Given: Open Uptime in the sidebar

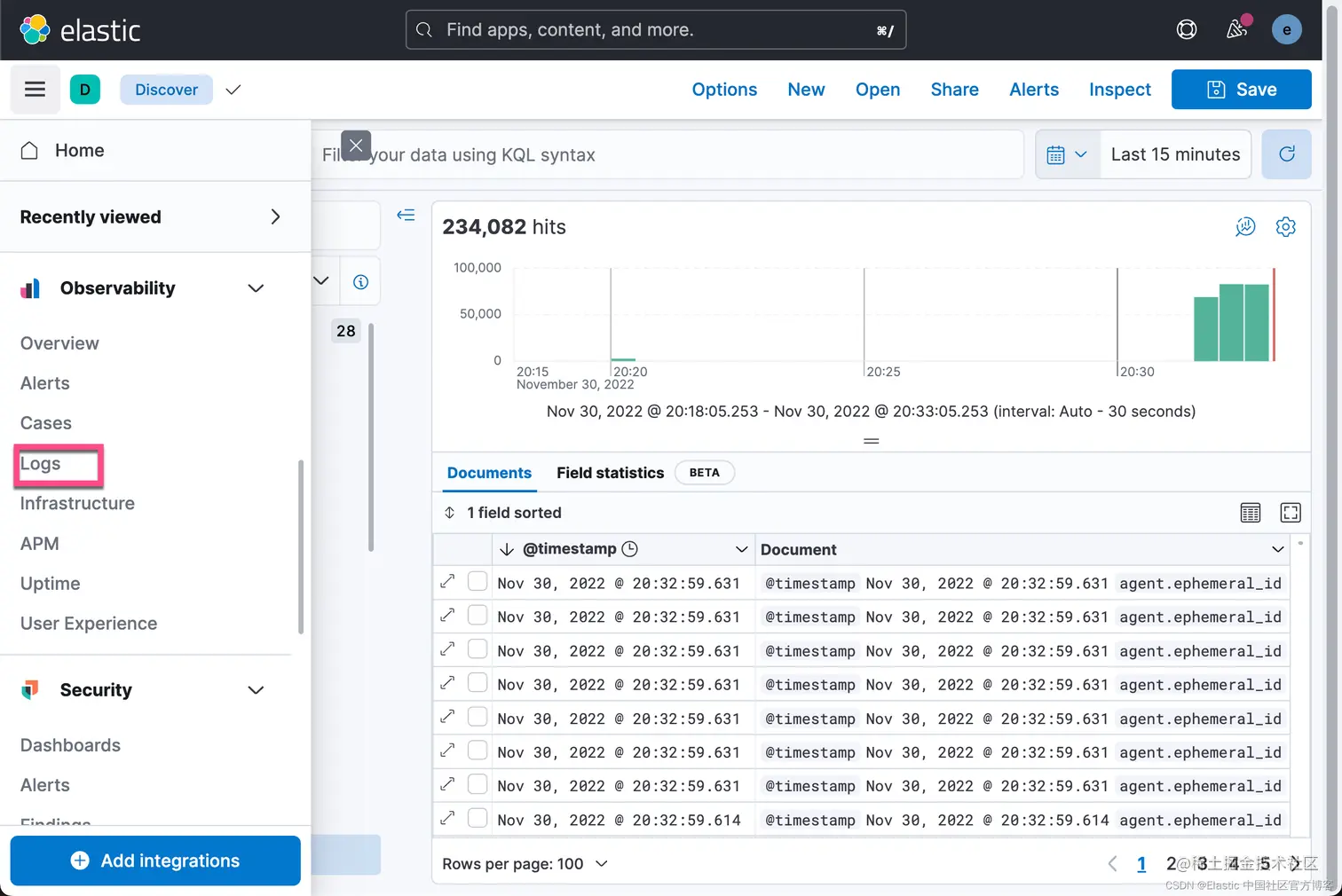Looking at the screenshot, I should (51, 583).
